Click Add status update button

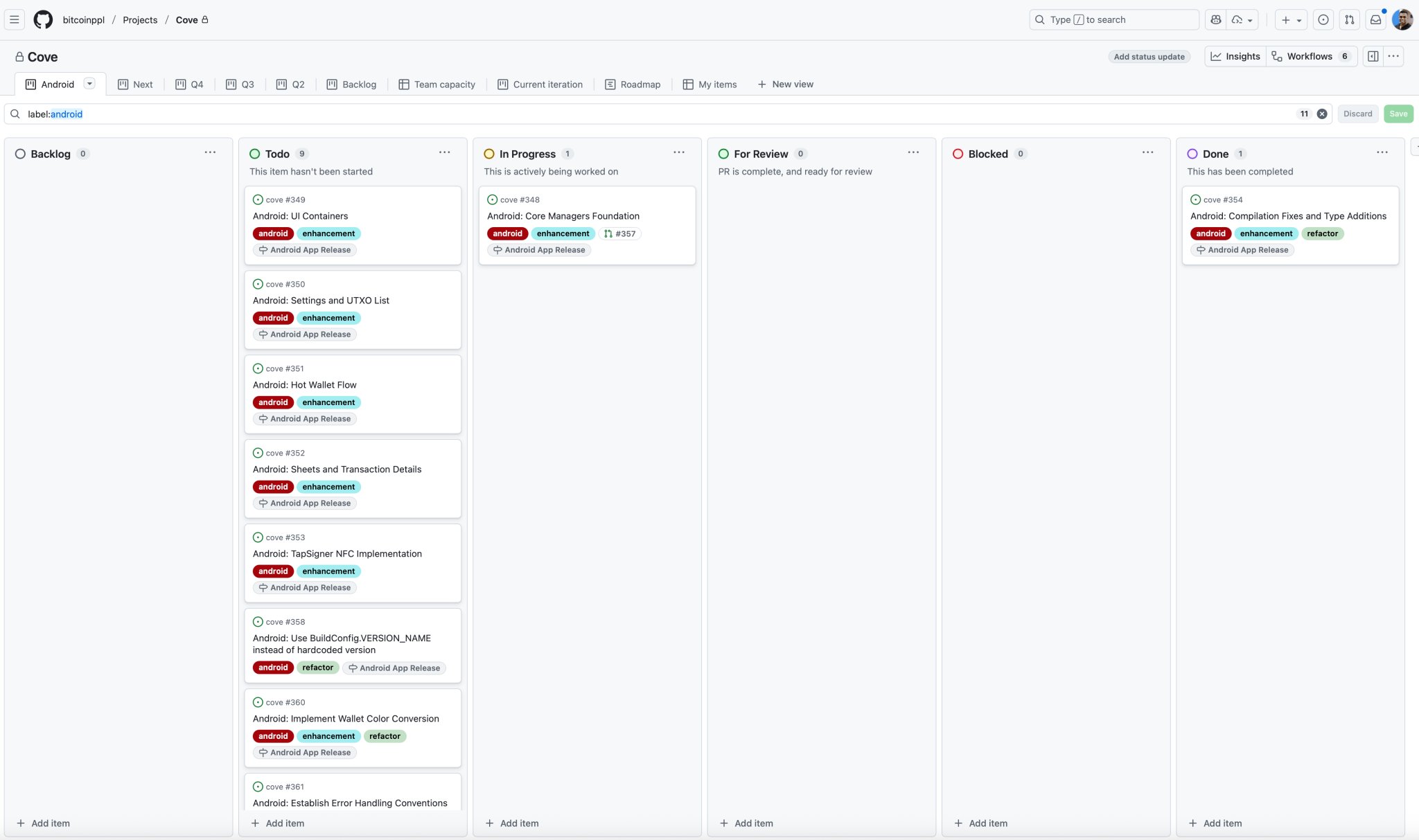pyautogui.click(x=1149, y=57)
